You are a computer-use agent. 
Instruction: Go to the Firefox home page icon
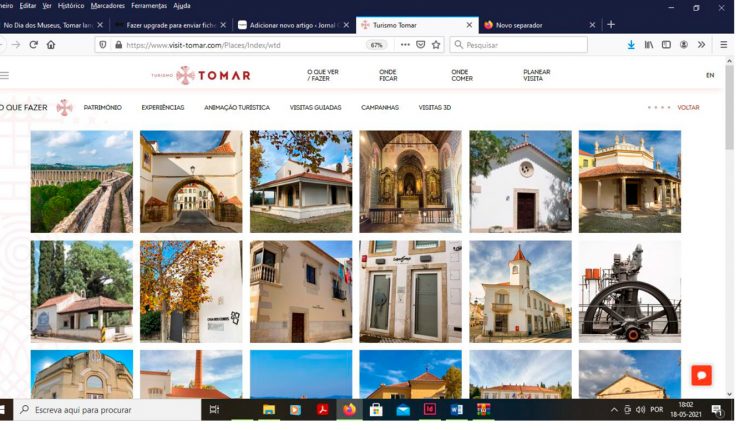point(51,45)
